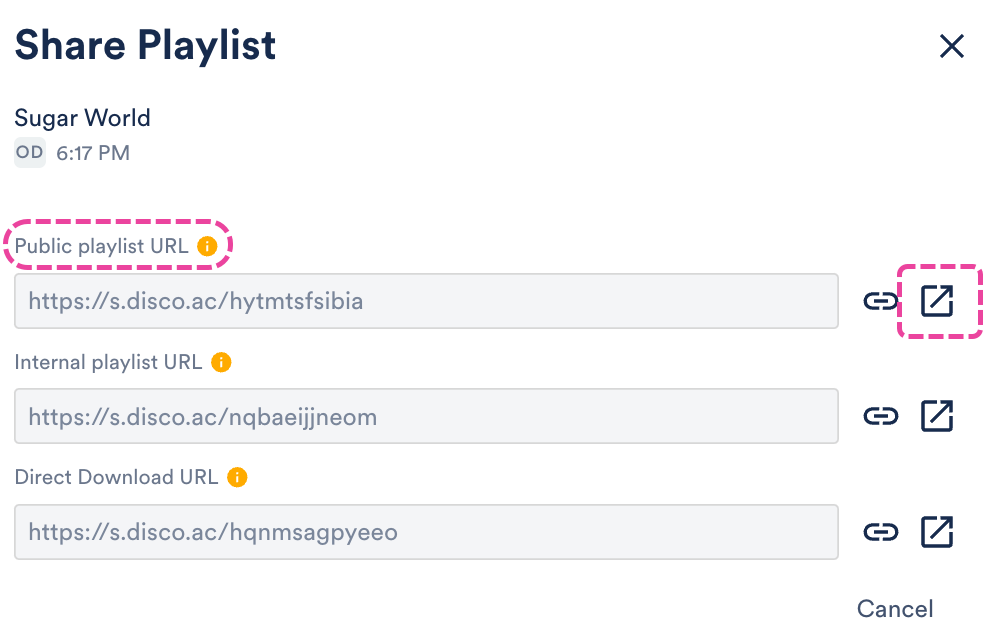Click the Public playlist URL label

click(x=101, y=246)
